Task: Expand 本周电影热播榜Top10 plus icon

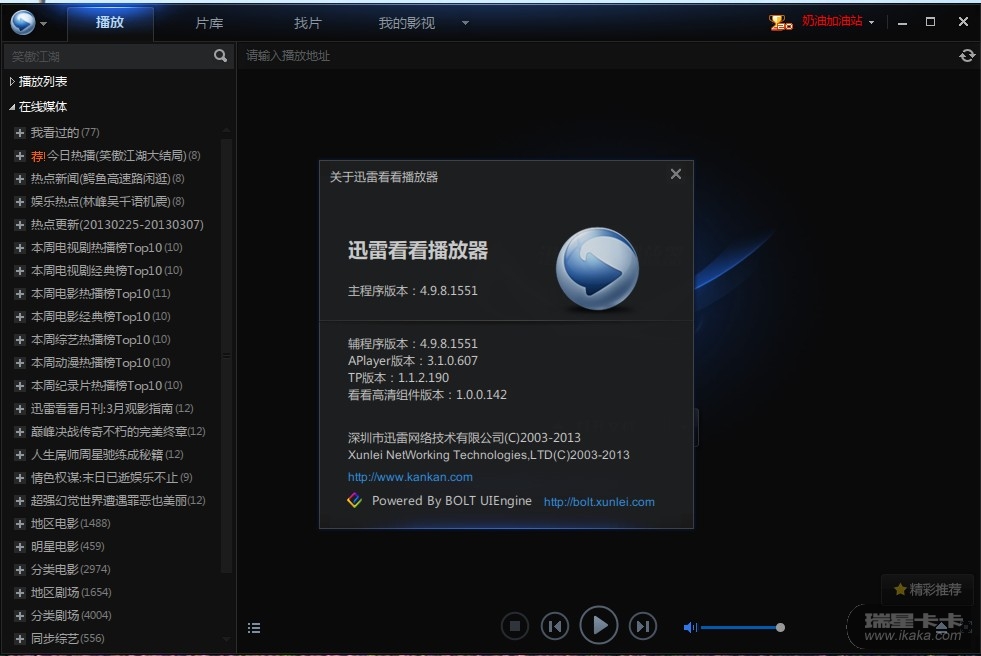Action: pos(19,294)
